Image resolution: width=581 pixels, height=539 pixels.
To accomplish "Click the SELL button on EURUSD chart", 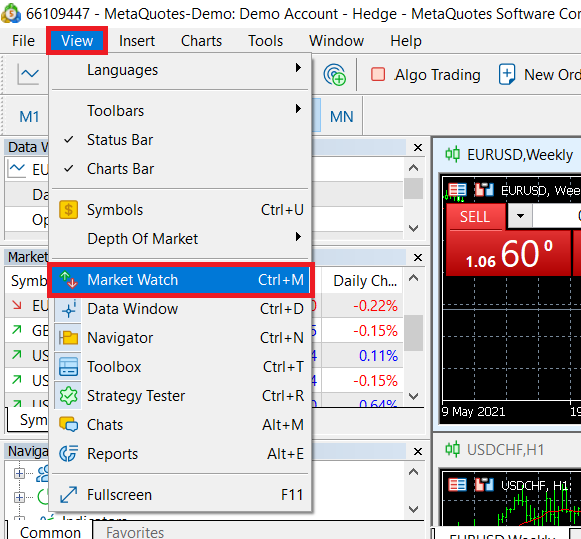I will click(475, 216).
